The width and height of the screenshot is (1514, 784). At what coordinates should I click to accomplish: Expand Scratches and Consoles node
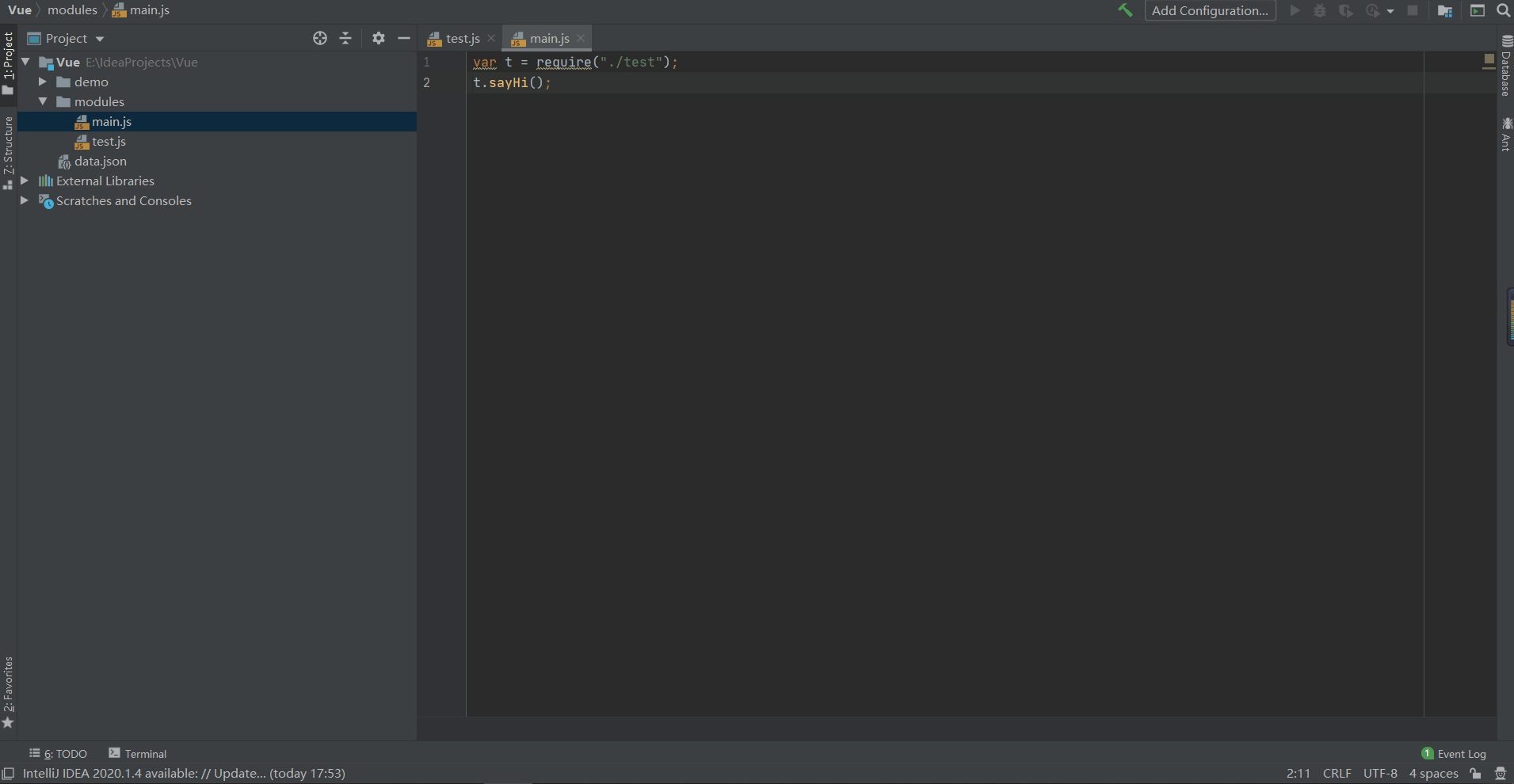(25, 200)
